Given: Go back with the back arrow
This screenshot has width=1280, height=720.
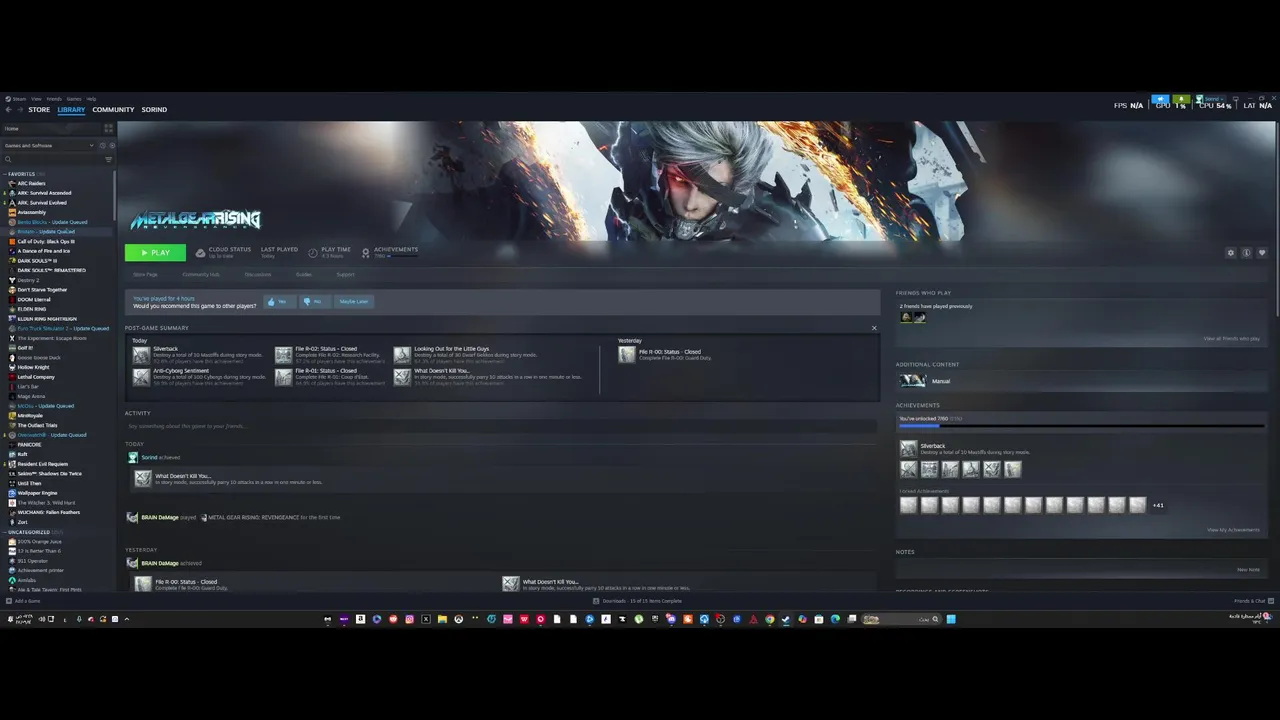Looking at the screenshot, I should [9, 109].
